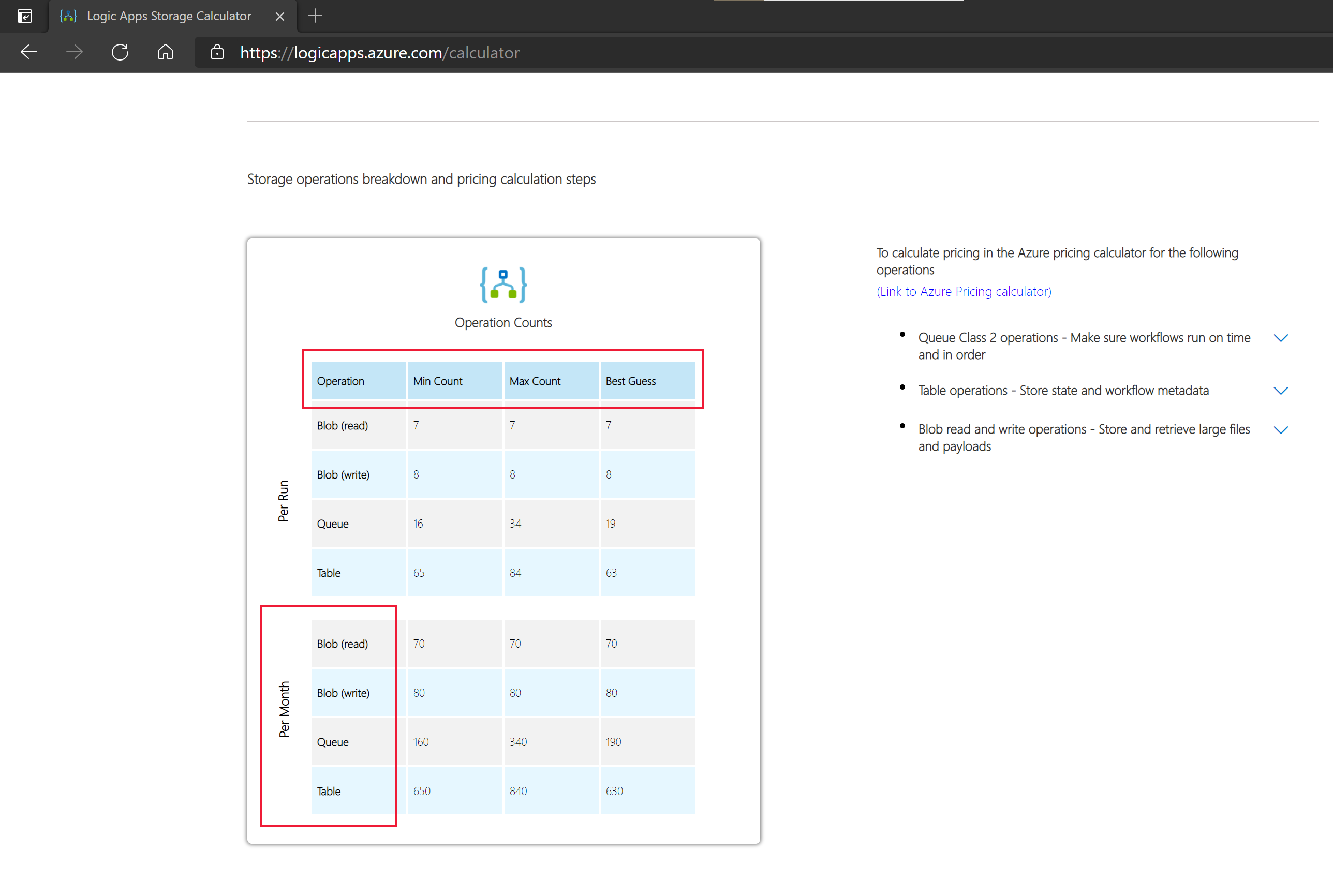Expand Table operations details chevron

[x=1282, y=389]
